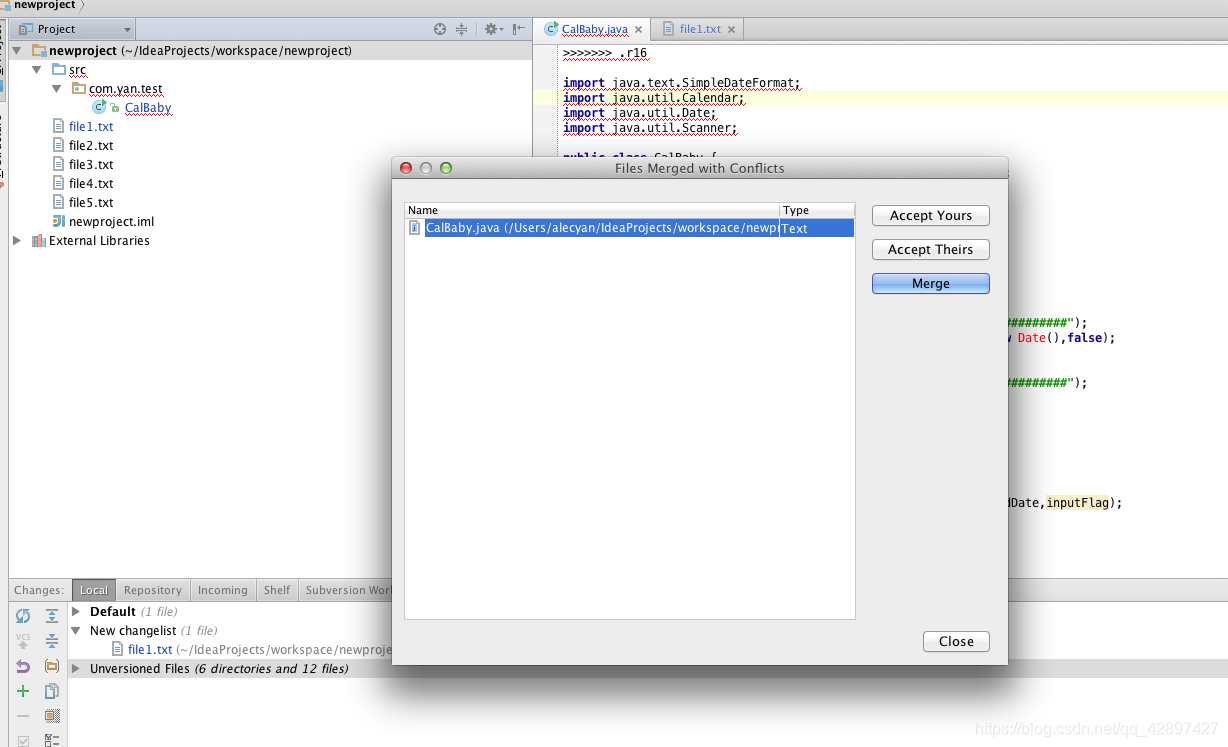The image size is (1228, 747).
Task: Click checklist icon in Changes toolbar
Action: click(x=52, y=740)
